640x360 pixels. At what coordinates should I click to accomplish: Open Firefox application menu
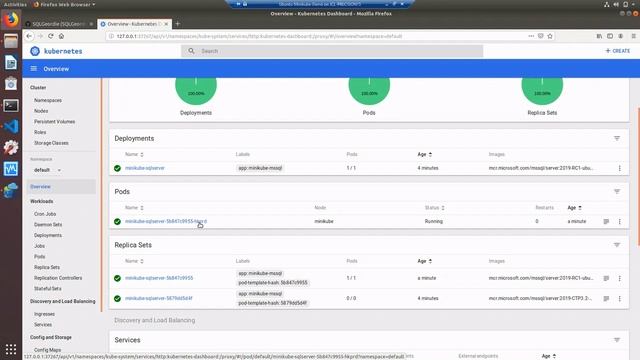(633, 36)
